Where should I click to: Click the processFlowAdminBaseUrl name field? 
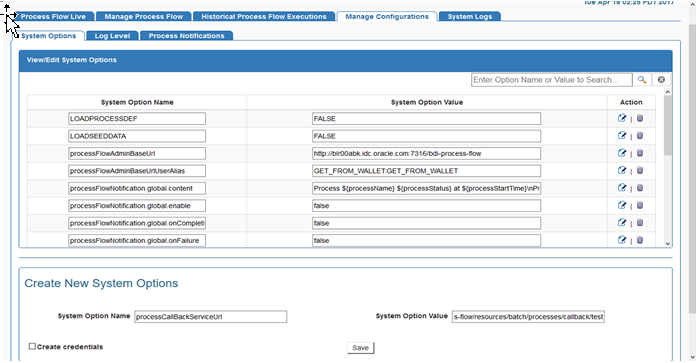[137, 153]
